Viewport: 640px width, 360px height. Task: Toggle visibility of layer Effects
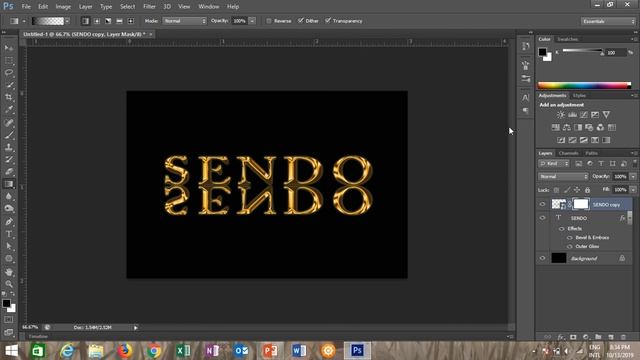(x=562, y=229)
